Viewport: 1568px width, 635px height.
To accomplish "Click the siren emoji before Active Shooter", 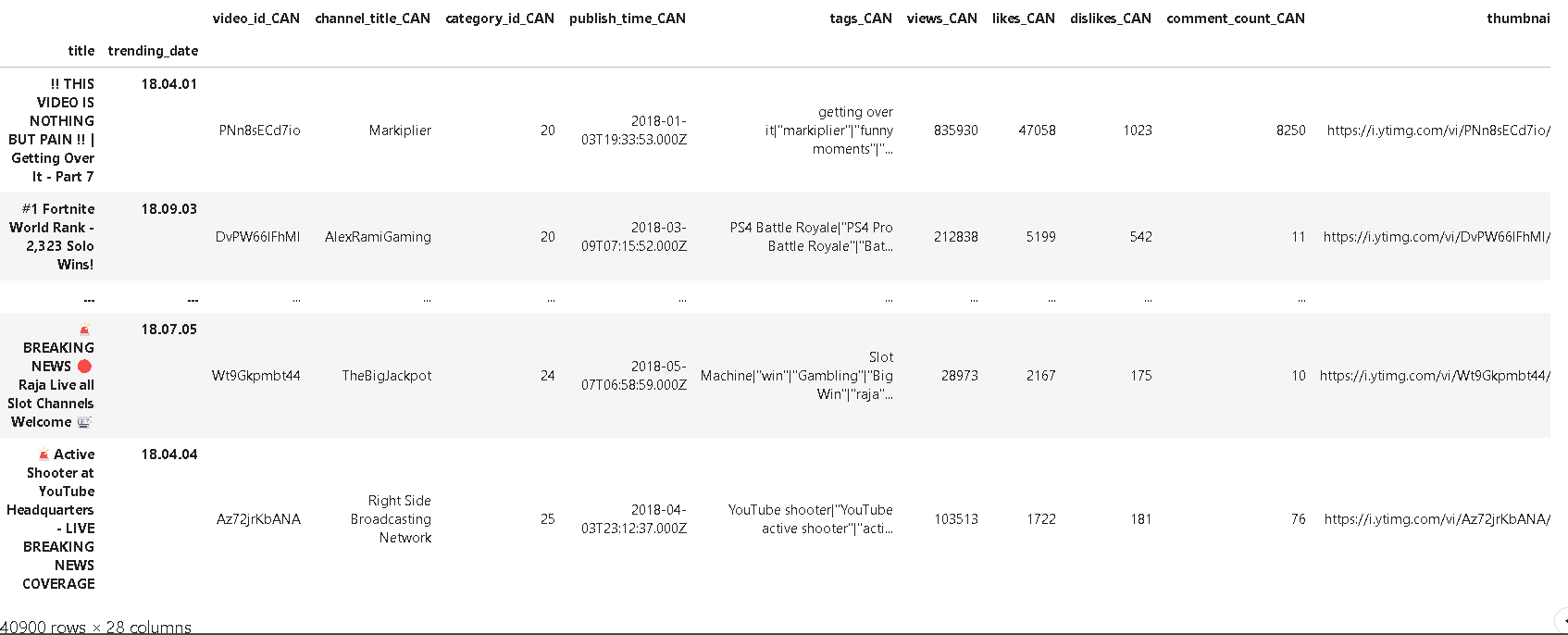I will coord(44,454).
